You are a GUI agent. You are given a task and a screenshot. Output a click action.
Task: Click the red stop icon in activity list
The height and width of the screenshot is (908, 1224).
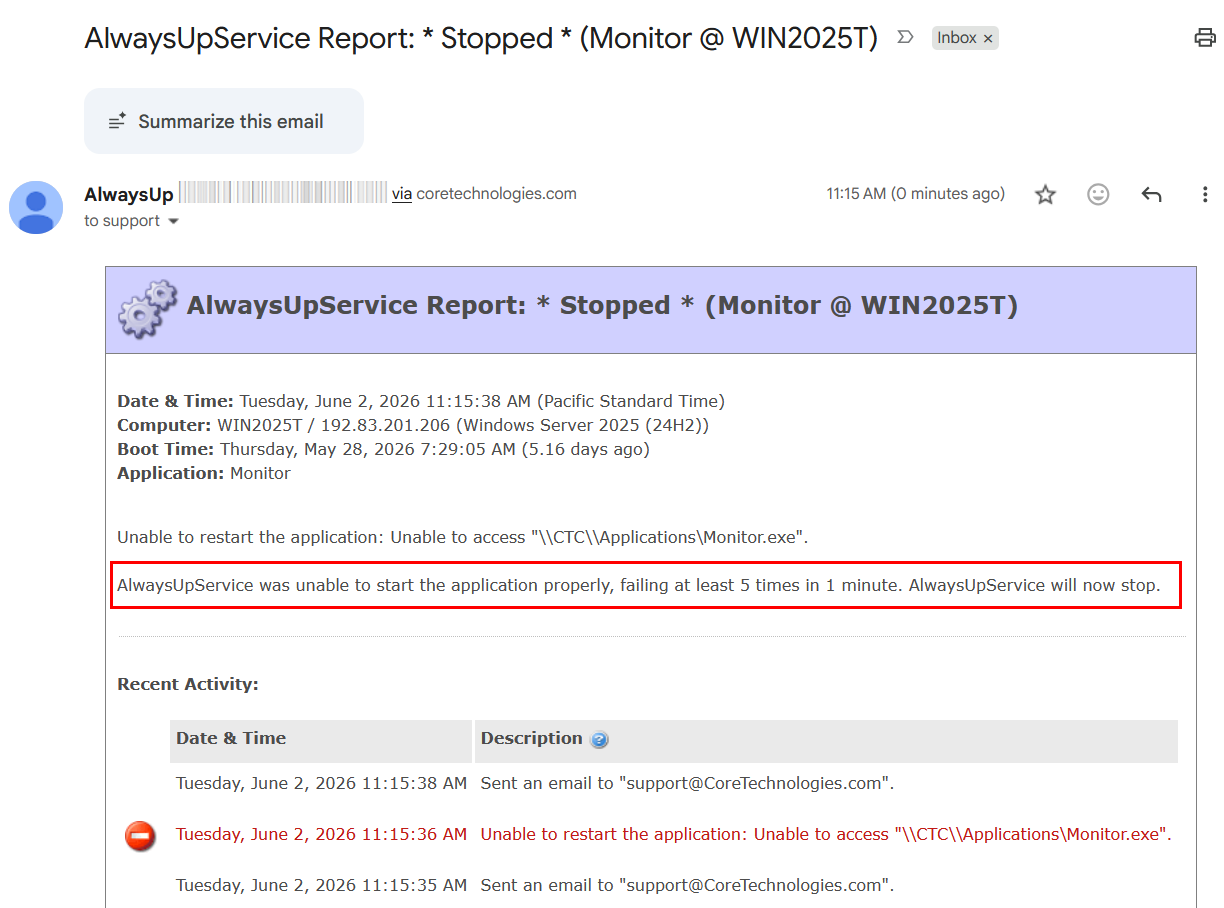[x=140, y=835]
